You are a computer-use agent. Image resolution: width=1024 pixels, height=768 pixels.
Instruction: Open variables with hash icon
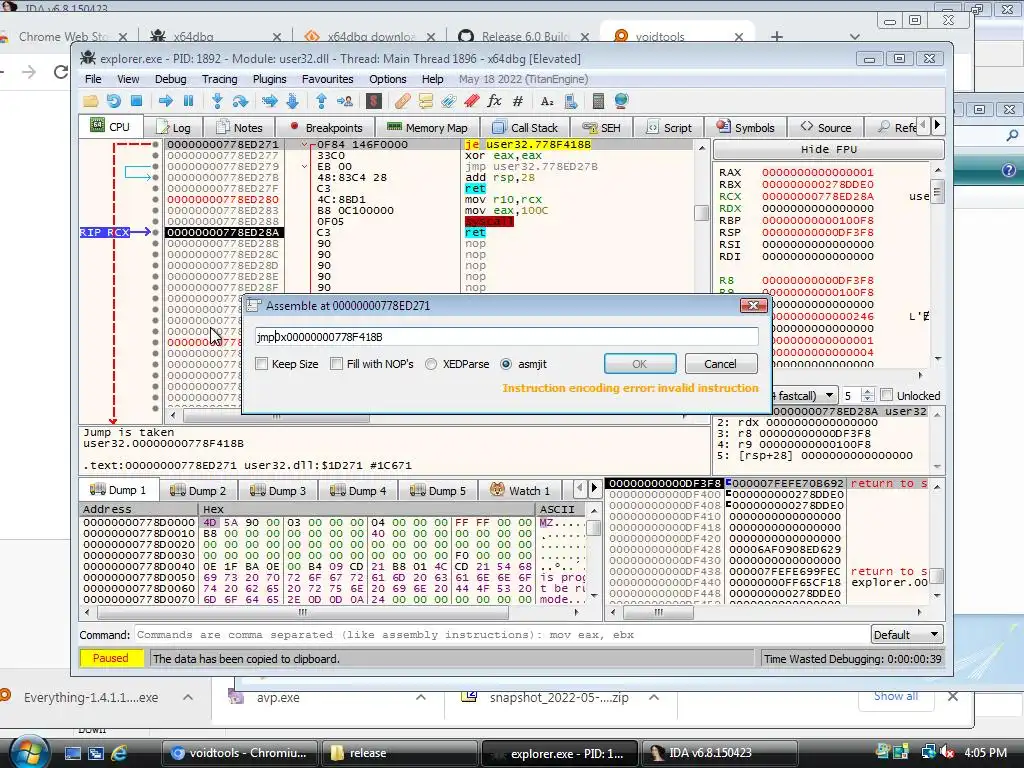pyautogui.click(x=518, y=101)
